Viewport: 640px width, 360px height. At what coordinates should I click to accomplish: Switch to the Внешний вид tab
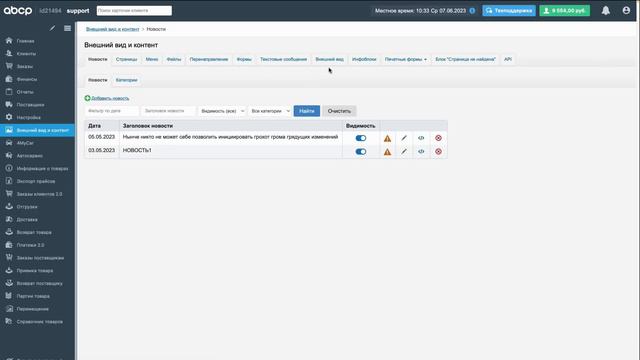pyautogui.click(x=329, y=59)
